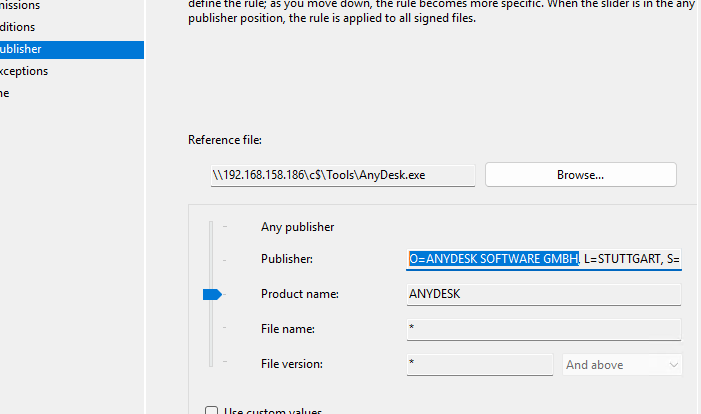Click the Product name field containing ANYDESK
This screenshot has width=701, height=414.
tap(543, 295)
